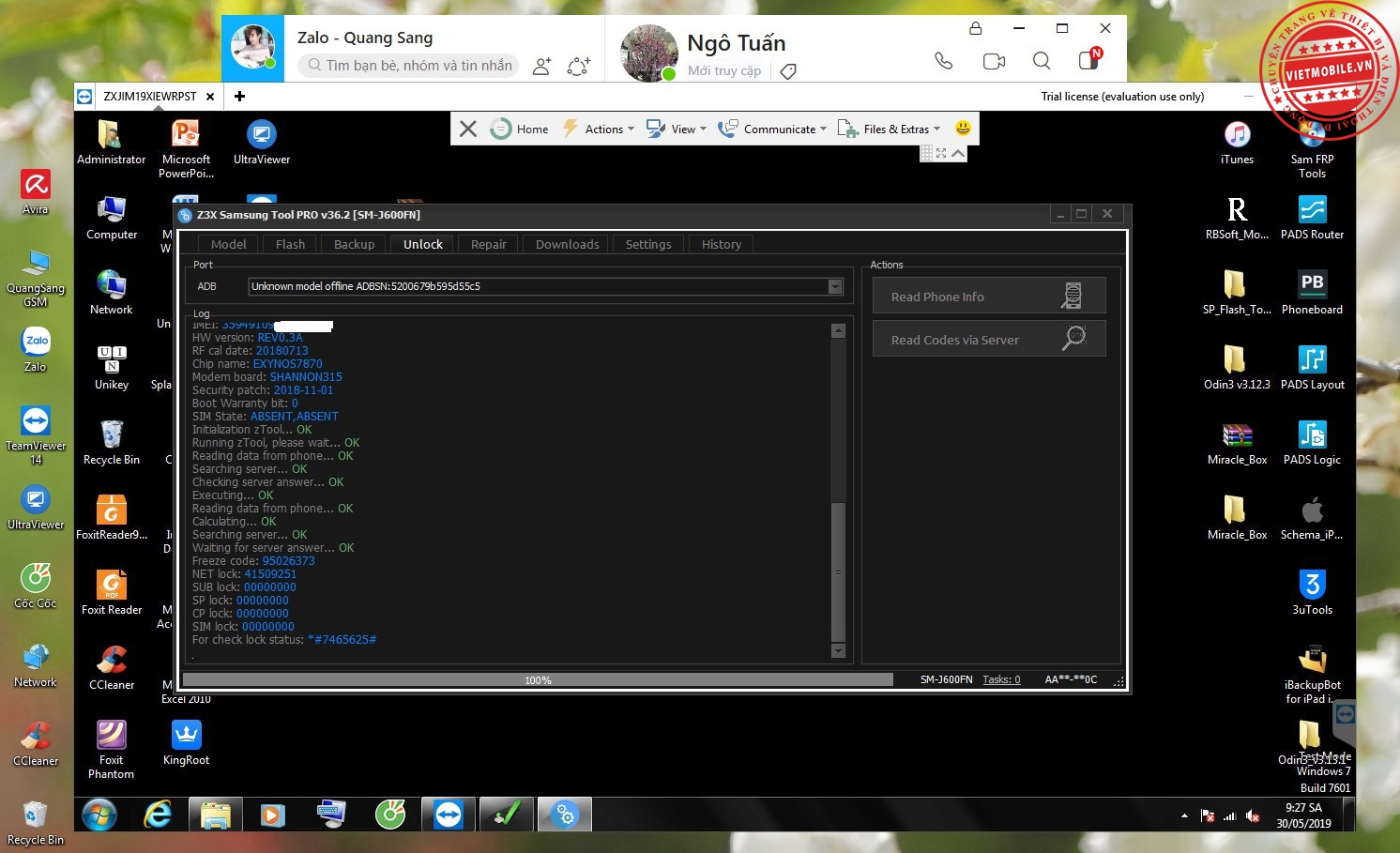
Task: Search in the Ngô Tuấn conversation
Action: (1042, 61)
